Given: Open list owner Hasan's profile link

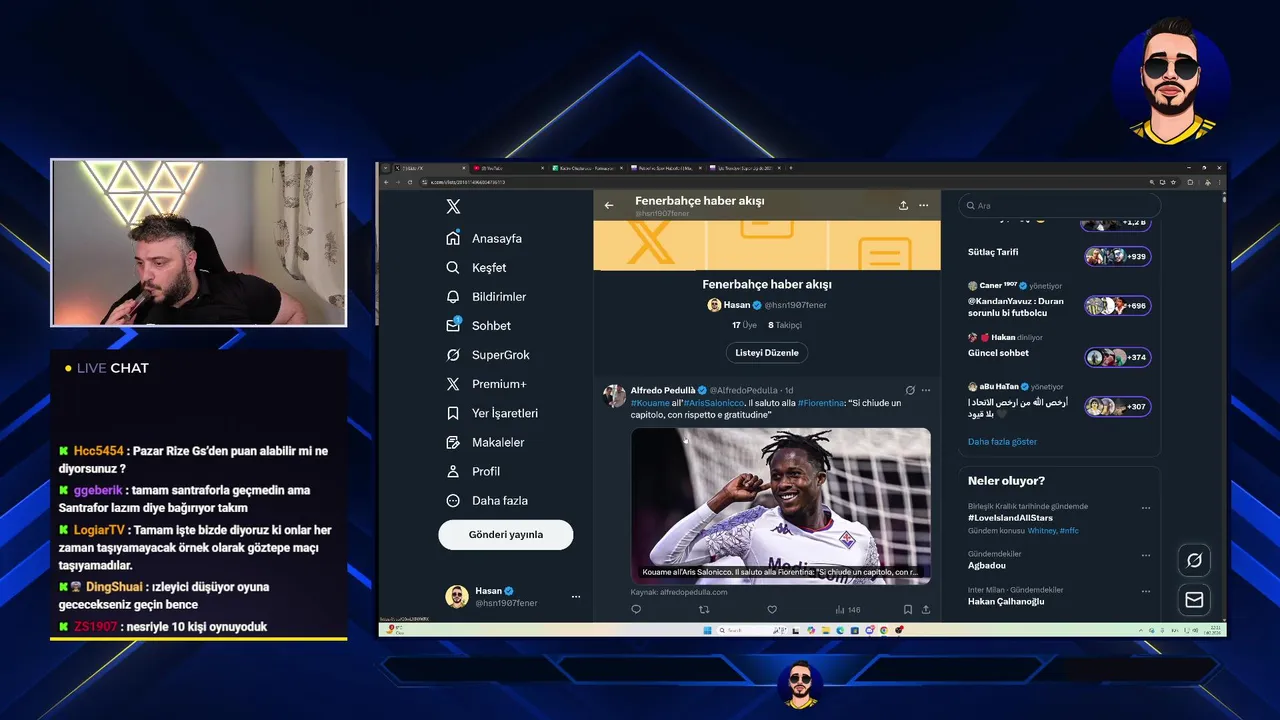Looking at the screenshot, I should (x=767, y=305).
